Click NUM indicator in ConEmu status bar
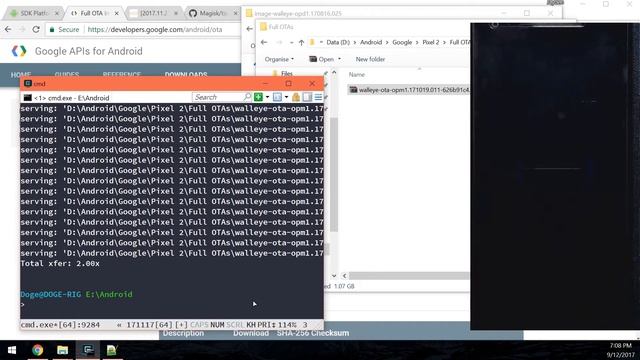The height and width of the screenshot is (360, 640). pyautogui.click(x=217, y=325)
